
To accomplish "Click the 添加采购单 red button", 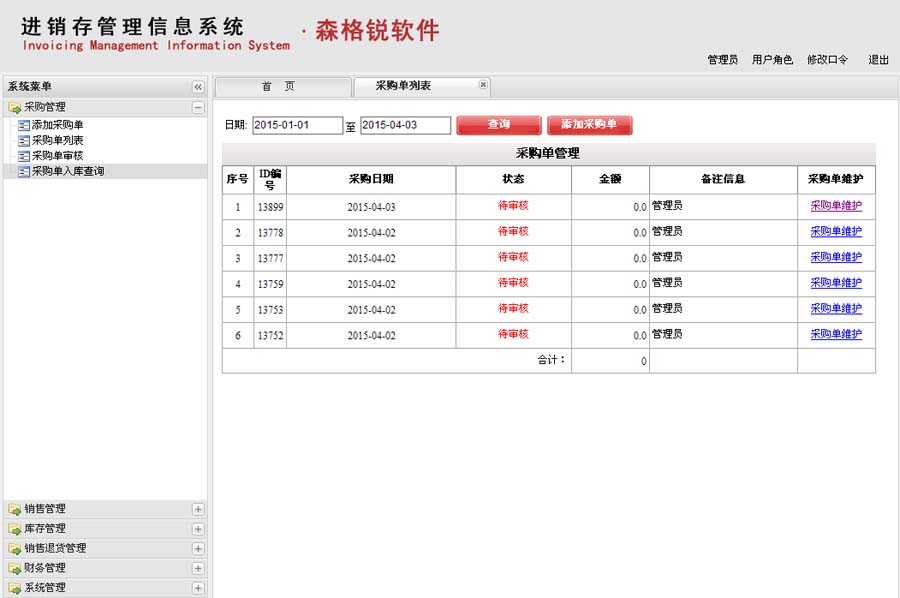I will click(590, 125).
